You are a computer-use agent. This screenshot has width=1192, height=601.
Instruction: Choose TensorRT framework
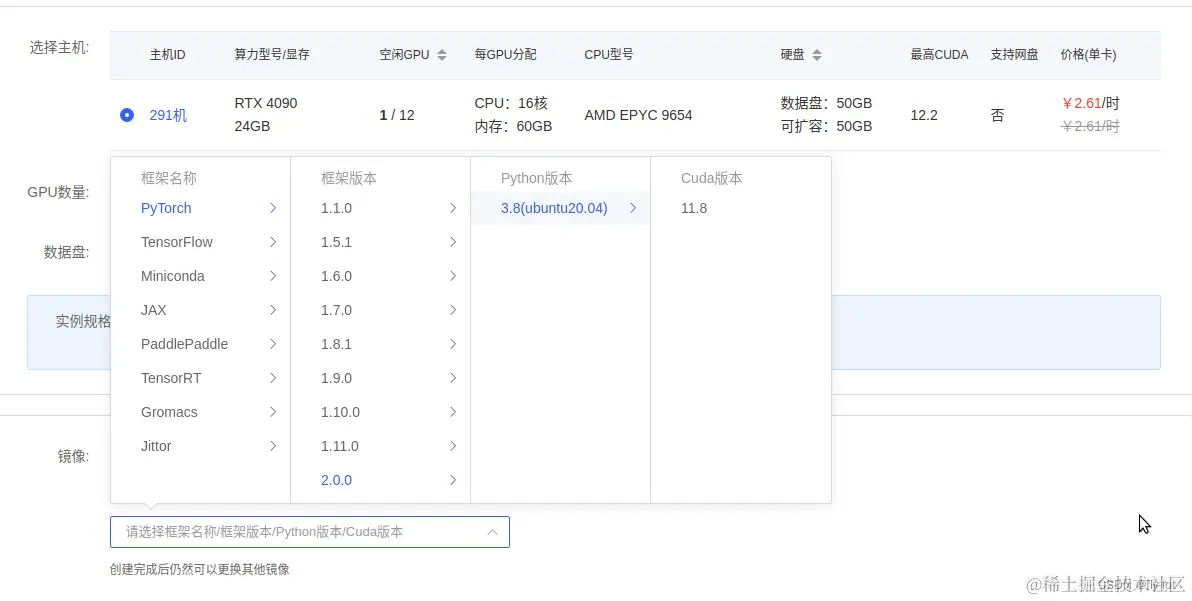pos(171,378)
